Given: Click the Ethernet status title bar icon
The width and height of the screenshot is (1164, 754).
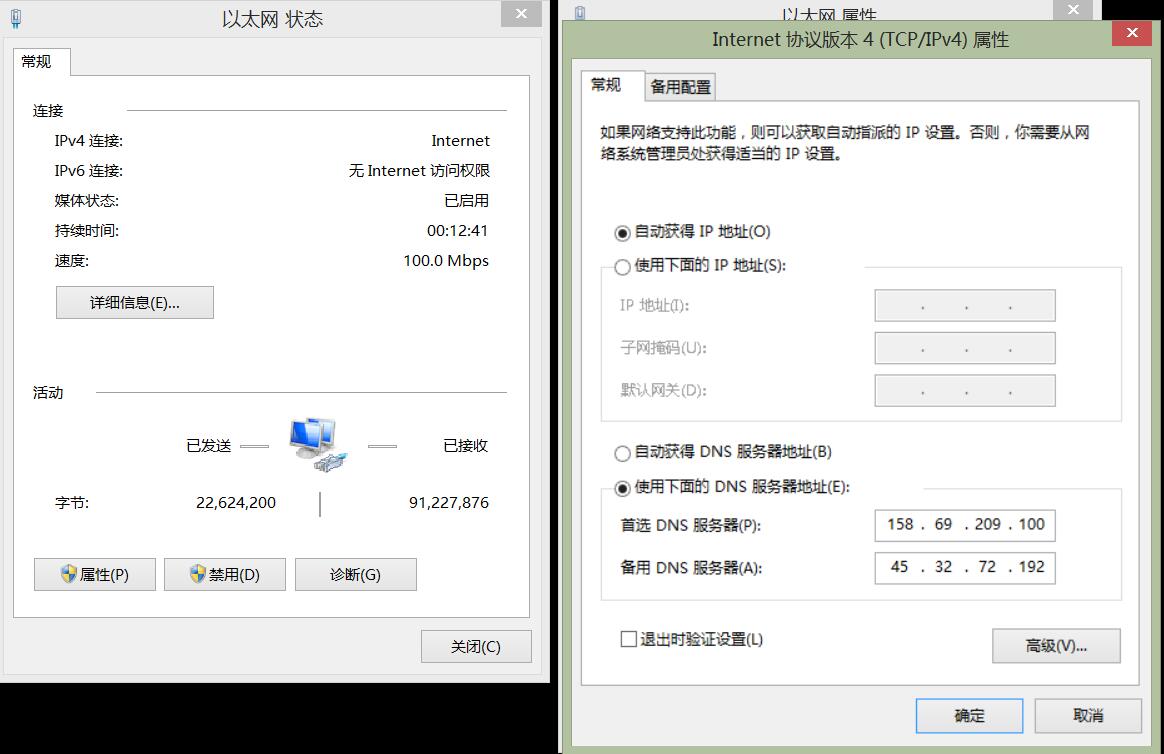Looking at the screenshot, I should (17, 18).
